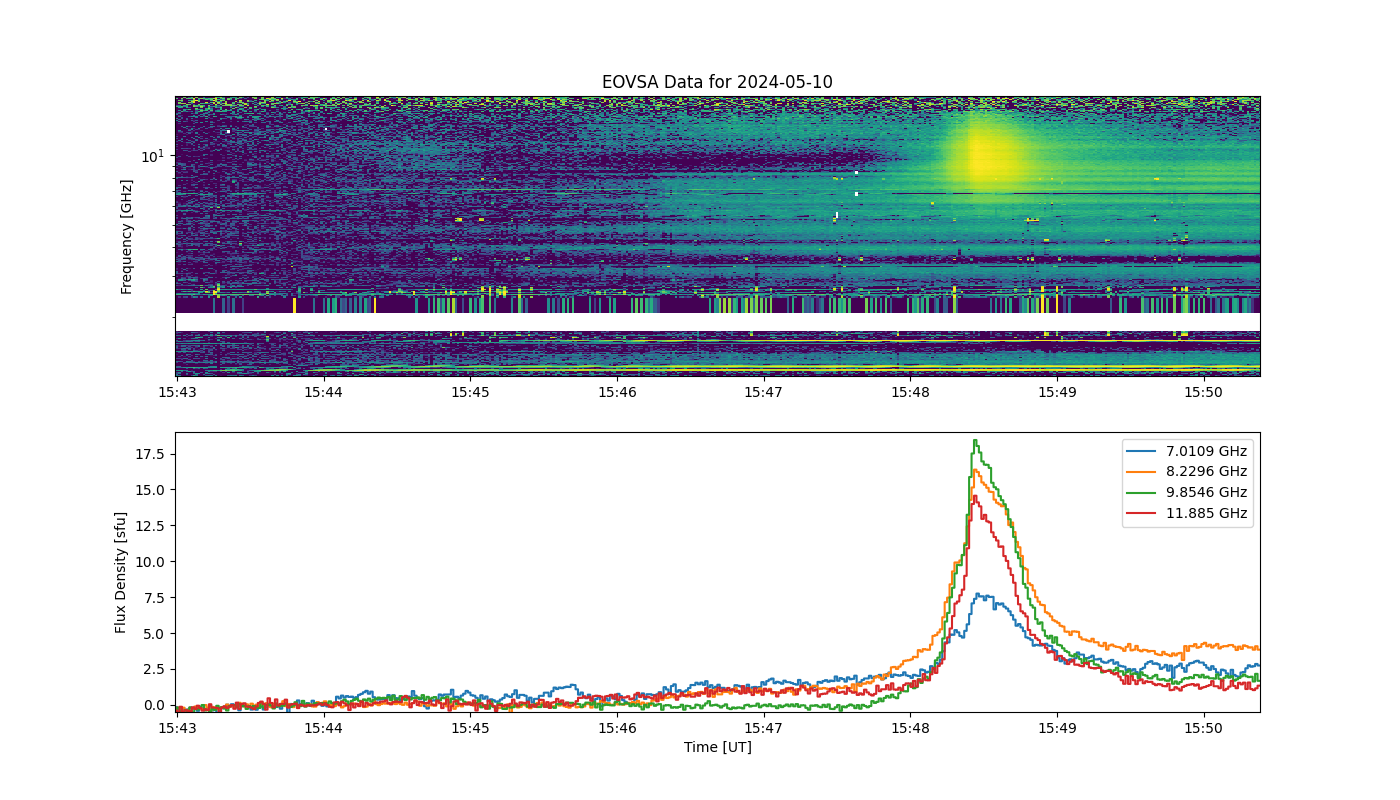Click the 11.885 GHz legend entry
This screenshot has width=1400, height=800.
(1188, 513)
